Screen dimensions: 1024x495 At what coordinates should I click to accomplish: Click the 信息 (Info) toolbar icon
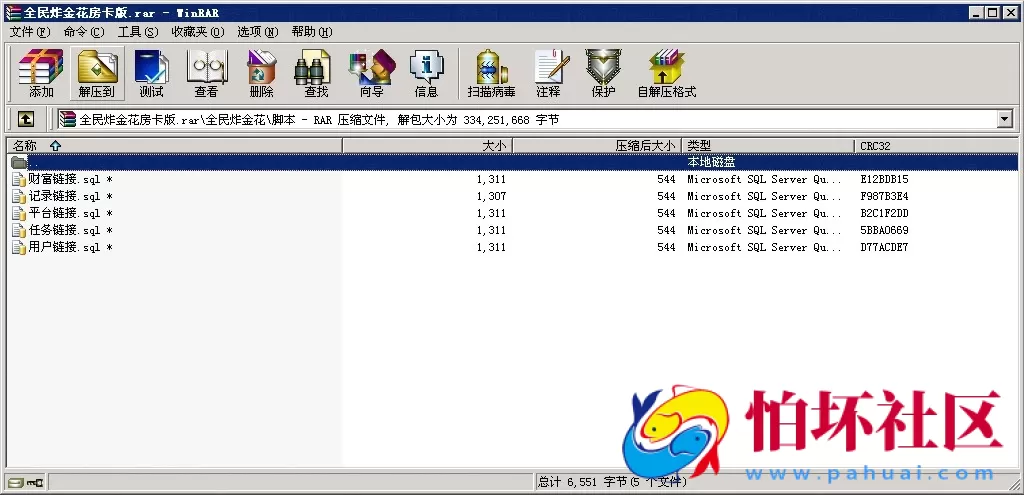tap(426, 73)
